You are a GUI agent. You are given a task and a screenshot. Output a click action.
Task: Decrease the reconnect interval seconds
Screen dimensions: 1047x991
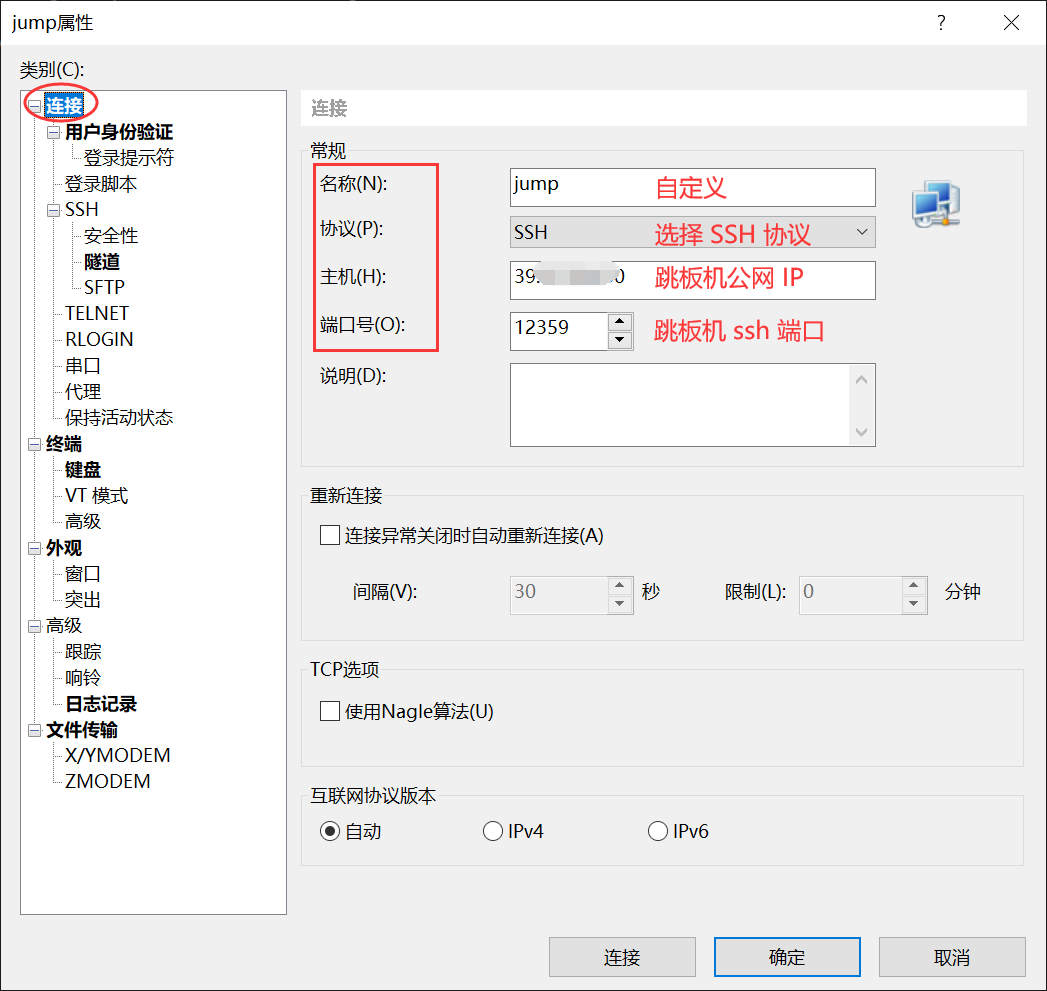(x=620, y=604)
